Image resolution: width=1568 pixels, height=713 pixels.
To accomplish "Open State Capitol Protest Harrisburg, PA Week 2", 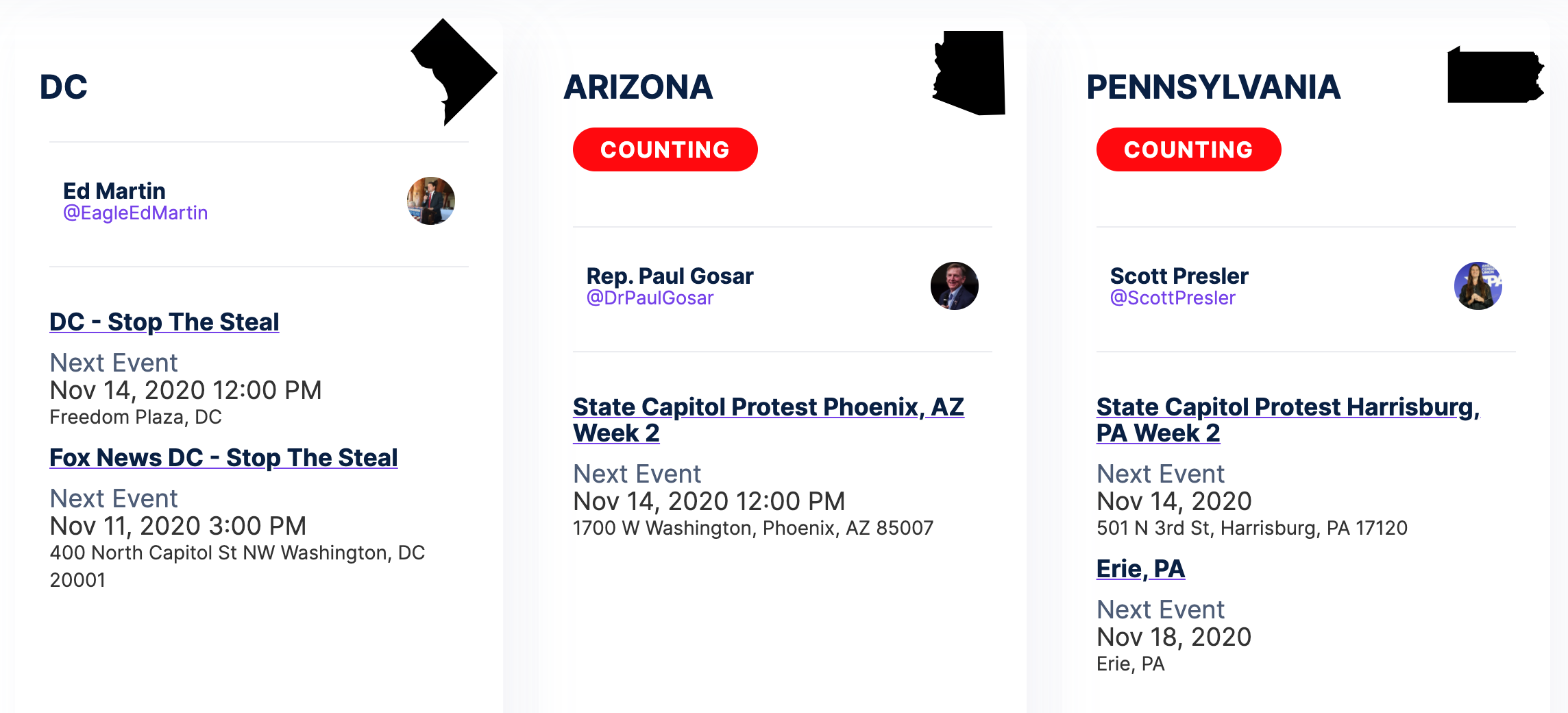I will tap(1288, 420).
